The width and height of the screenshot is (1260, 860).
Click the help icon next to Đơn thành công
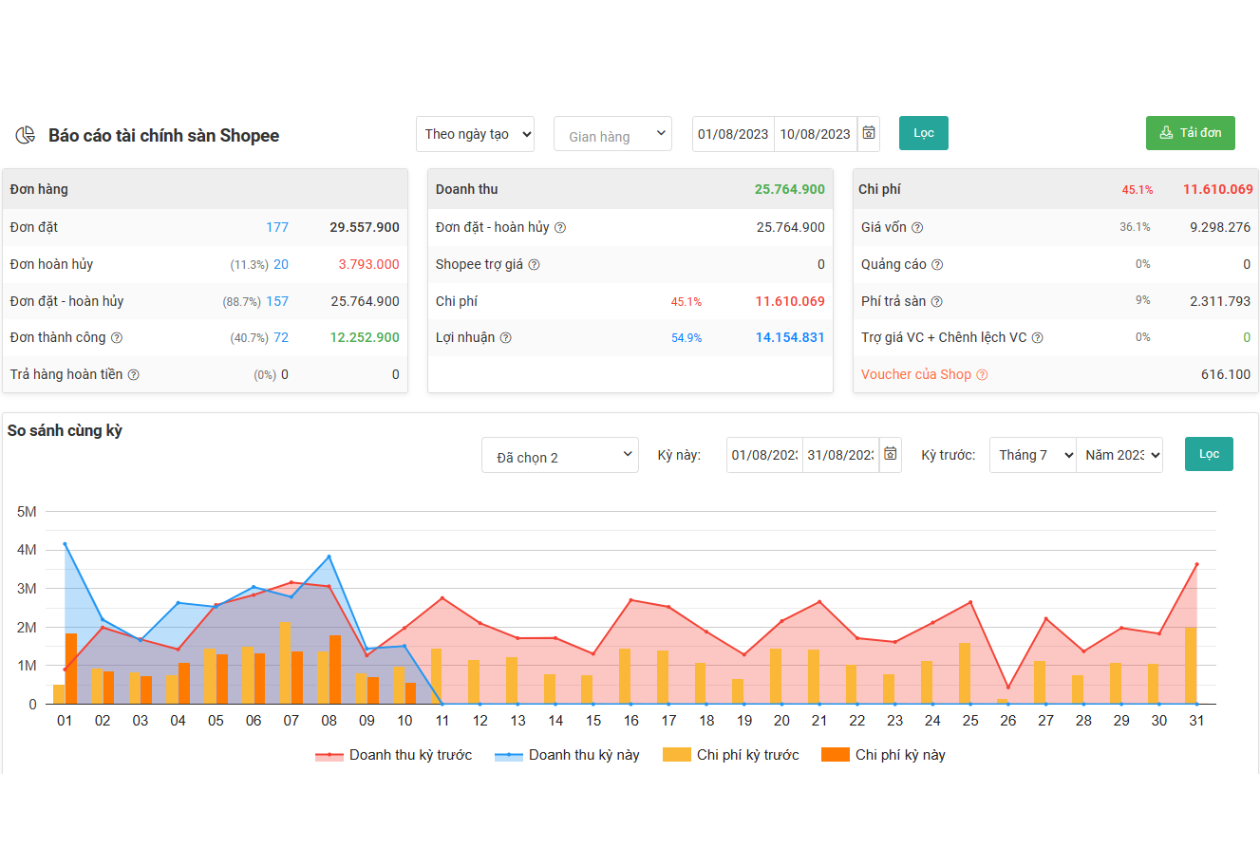(117, 338)
